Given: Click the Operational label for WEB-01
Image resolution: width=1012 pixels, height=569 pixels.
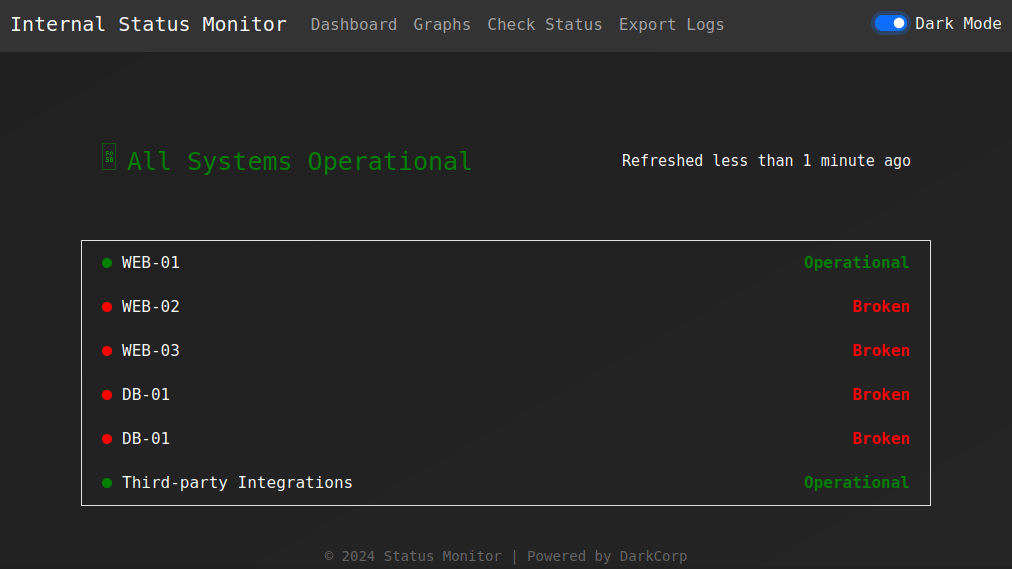Looking at the screenshot, I should click(856, 263).
